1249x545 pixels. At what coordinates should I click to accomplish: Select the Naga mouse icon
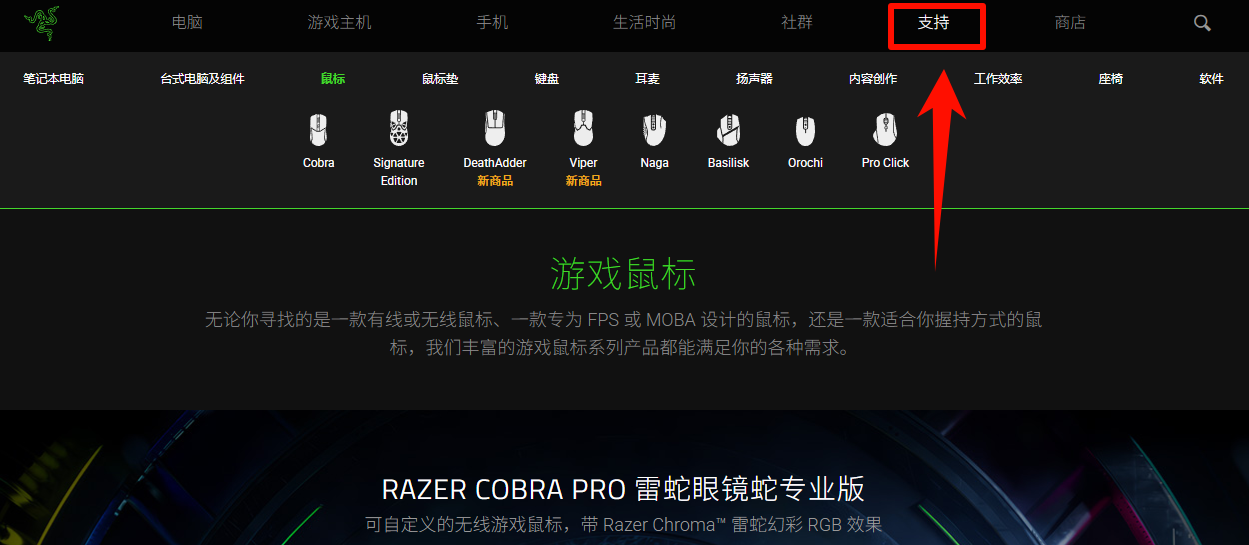(x=654, y=129)
